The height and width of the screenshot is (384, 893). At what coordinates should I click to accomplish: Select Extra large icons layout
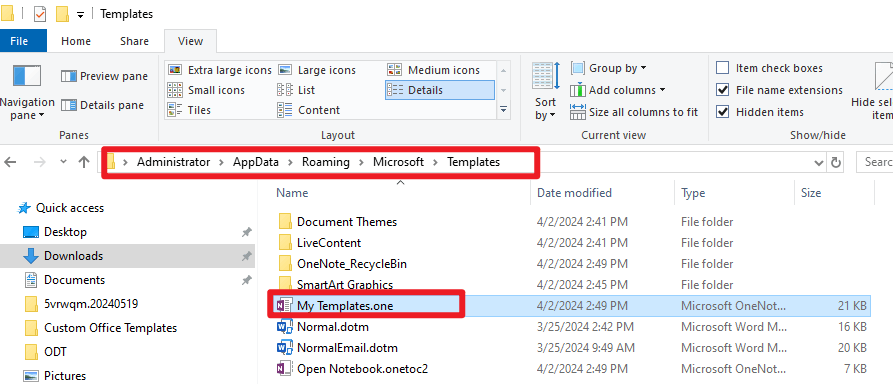219,70
